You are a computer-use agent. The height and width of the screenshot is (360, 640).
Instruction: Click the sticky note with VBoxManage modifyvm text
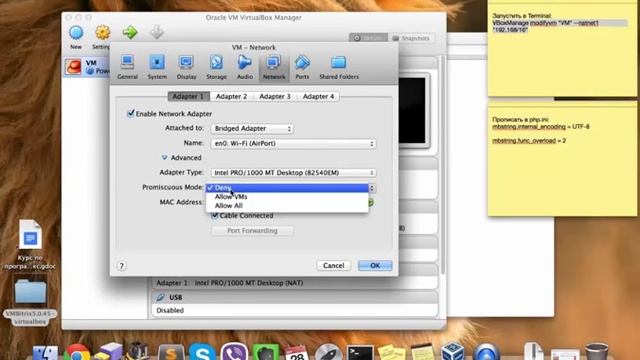click(562, 49)
